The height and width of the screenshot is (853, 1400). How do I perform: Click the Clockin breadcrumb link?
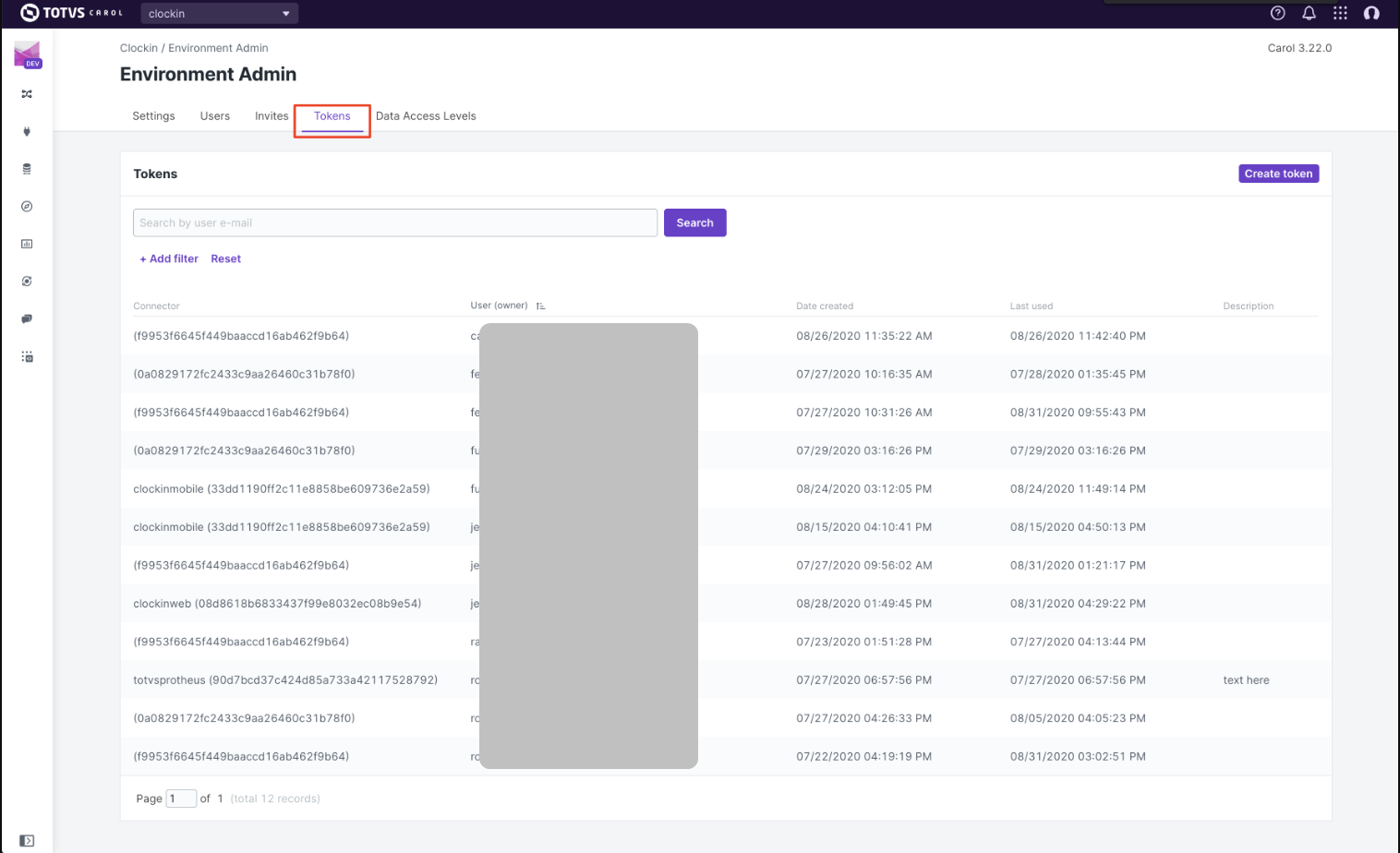point(139,48)
